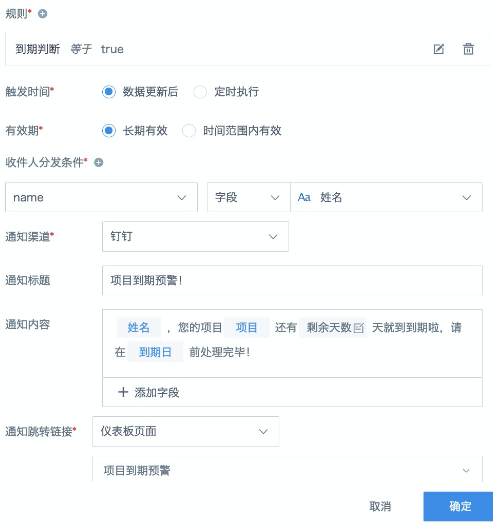Image resolution: width=493 pixels, height=525 pixels.
Task: Select 数据更新后 trigger option
Action: 109,92
